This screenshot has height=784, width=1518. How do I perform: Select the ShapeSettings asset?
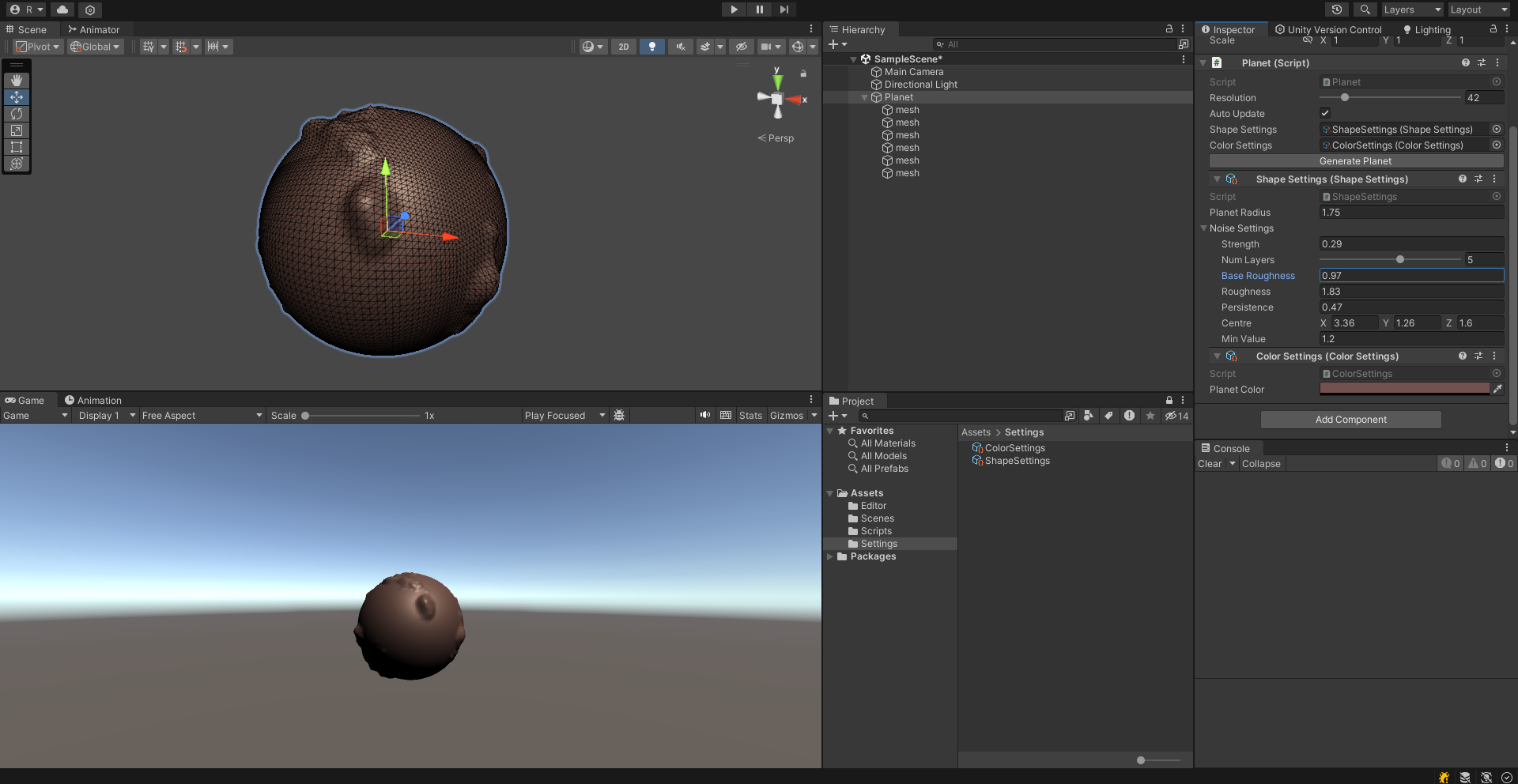point(1010,461)
